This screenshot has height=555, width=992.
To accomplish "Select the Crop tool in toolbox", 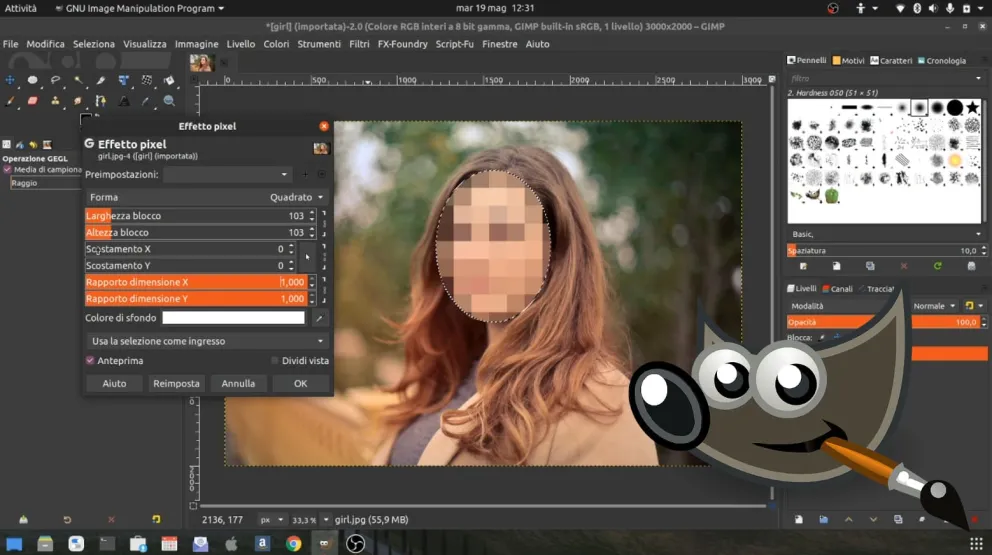I will pyautogui.click(x=101, y=80).
